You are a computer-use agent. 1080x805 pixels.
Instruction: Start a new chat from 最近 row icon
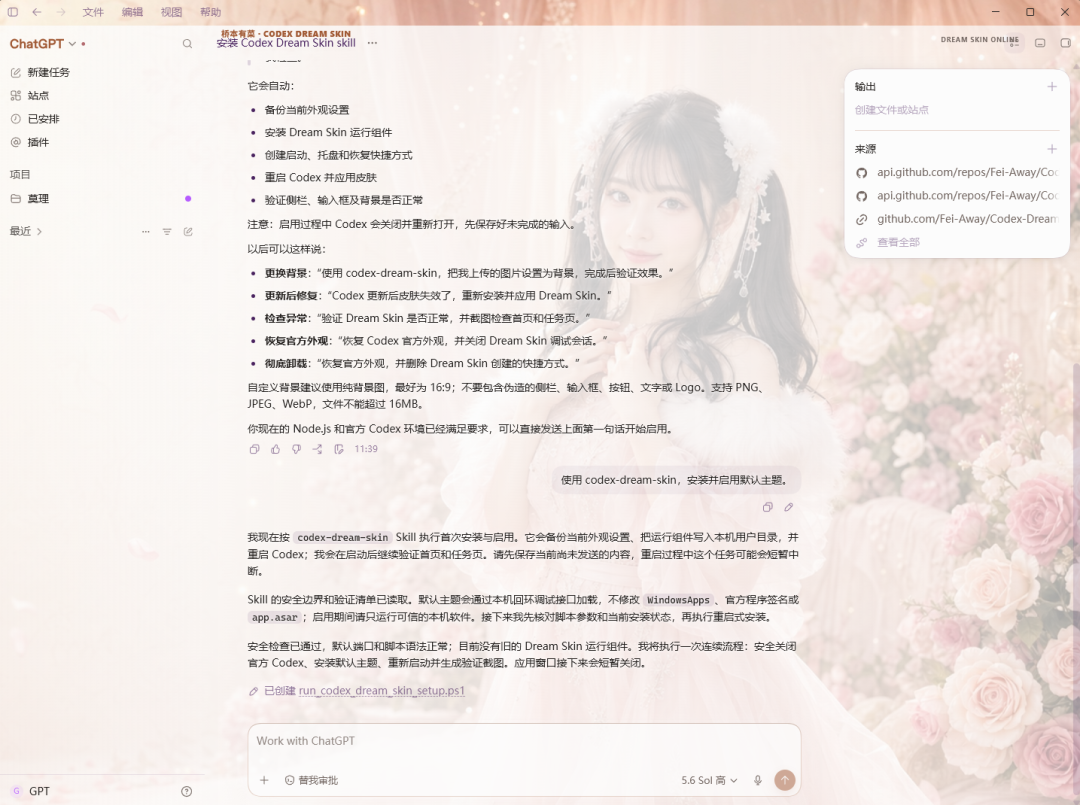click(188, 231)
